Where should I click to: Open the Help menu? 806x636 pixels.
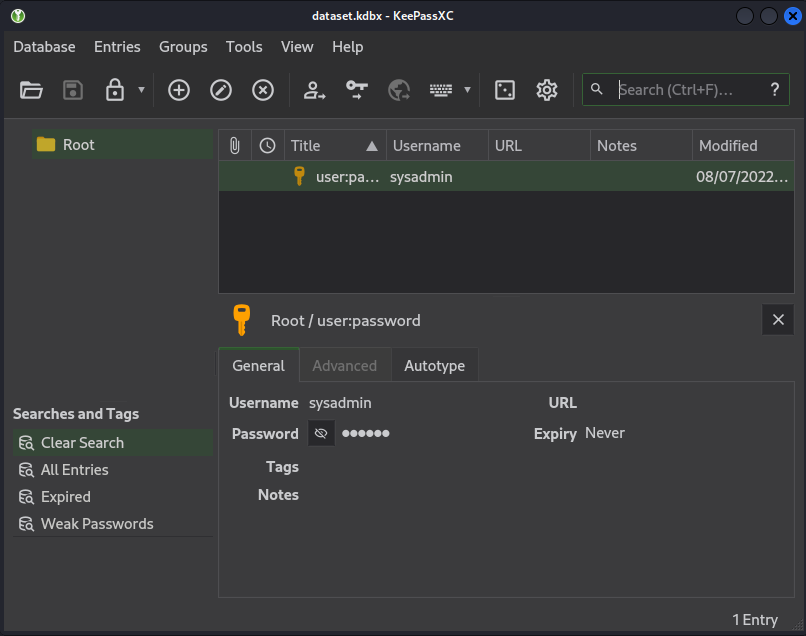tap(347, 47)
